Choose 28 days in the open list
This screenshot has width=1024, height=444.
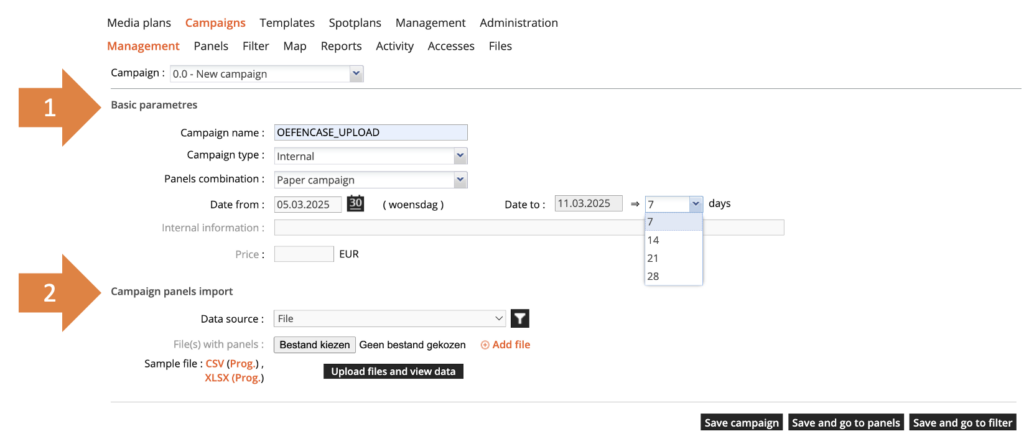click(x=653, y=276)
